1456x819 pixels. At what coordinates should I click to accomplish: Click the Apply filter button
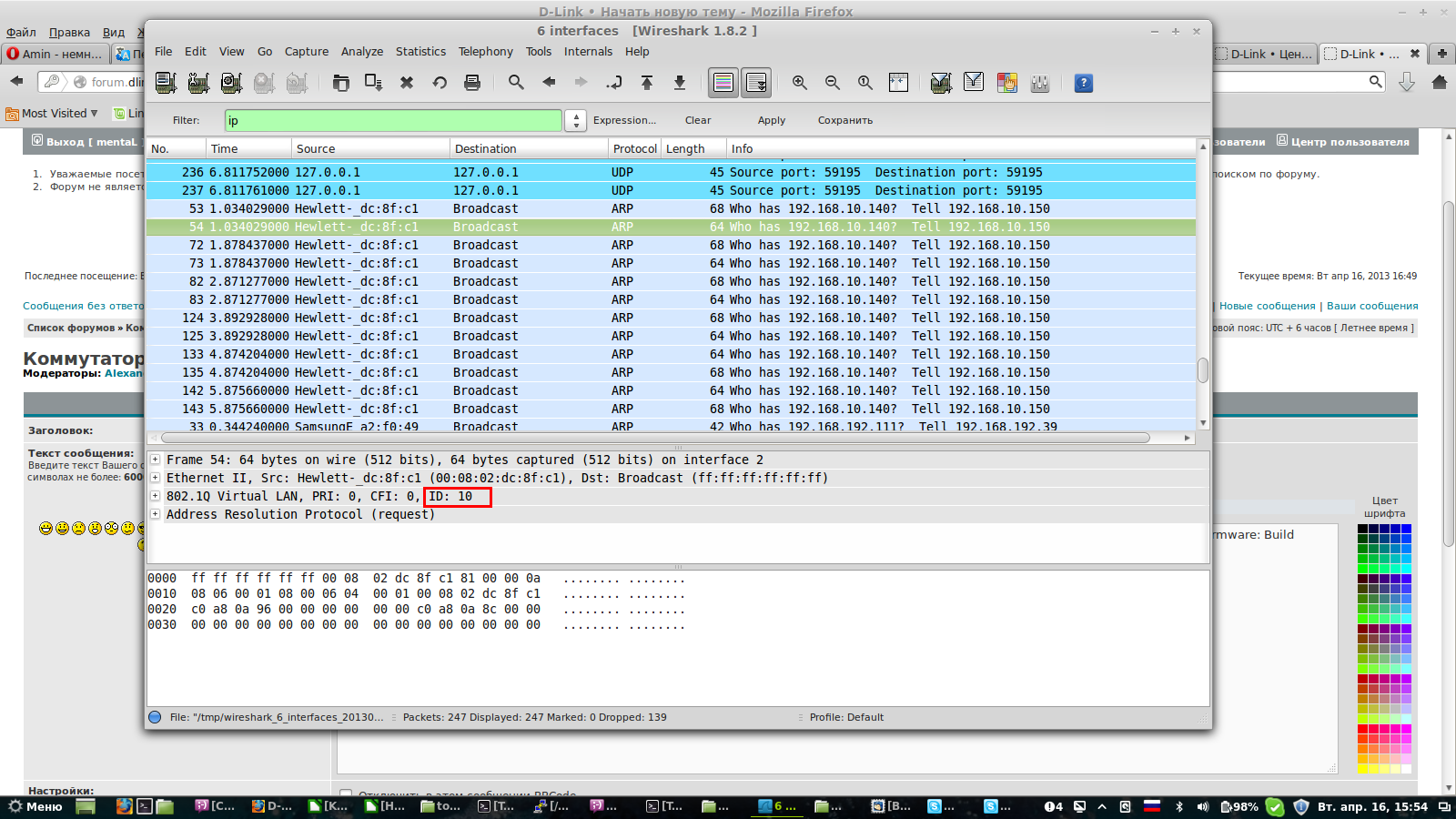tap(771, 120)
